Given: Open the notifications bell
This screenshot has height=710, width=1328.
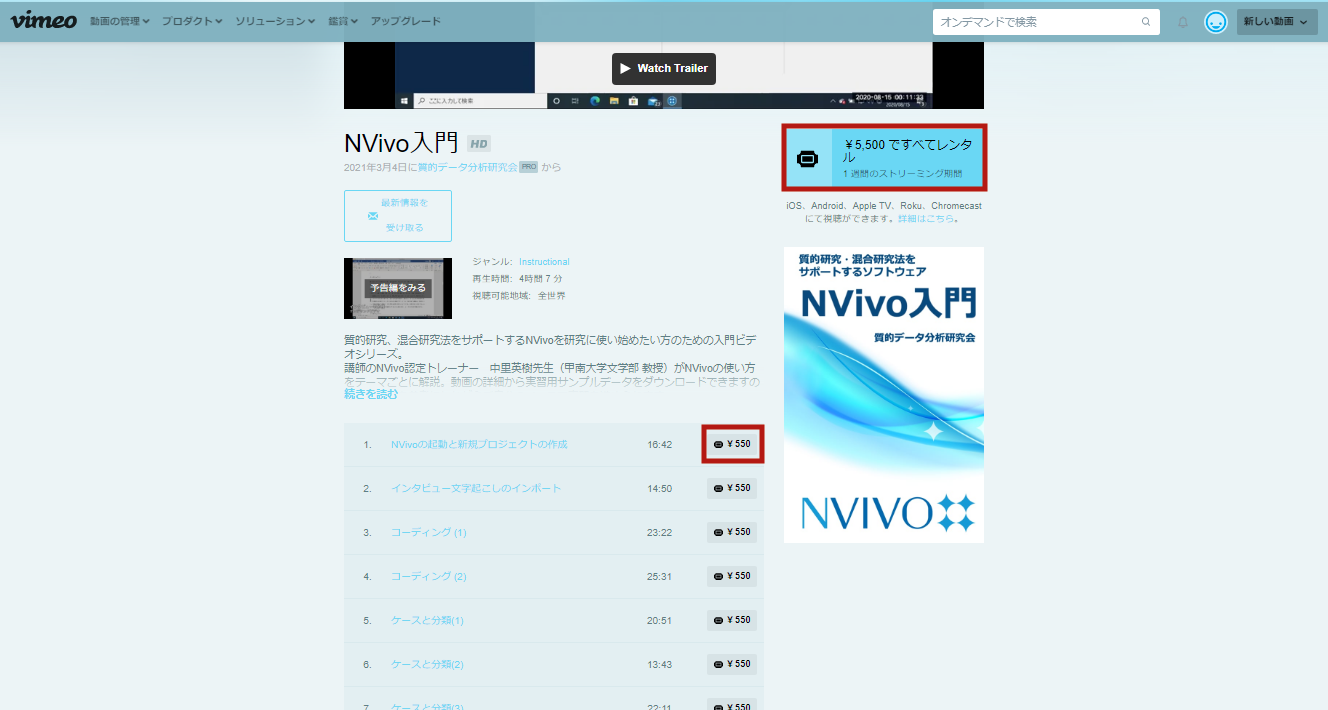Looking at the screenshot, I should [x=1183, y=22].
